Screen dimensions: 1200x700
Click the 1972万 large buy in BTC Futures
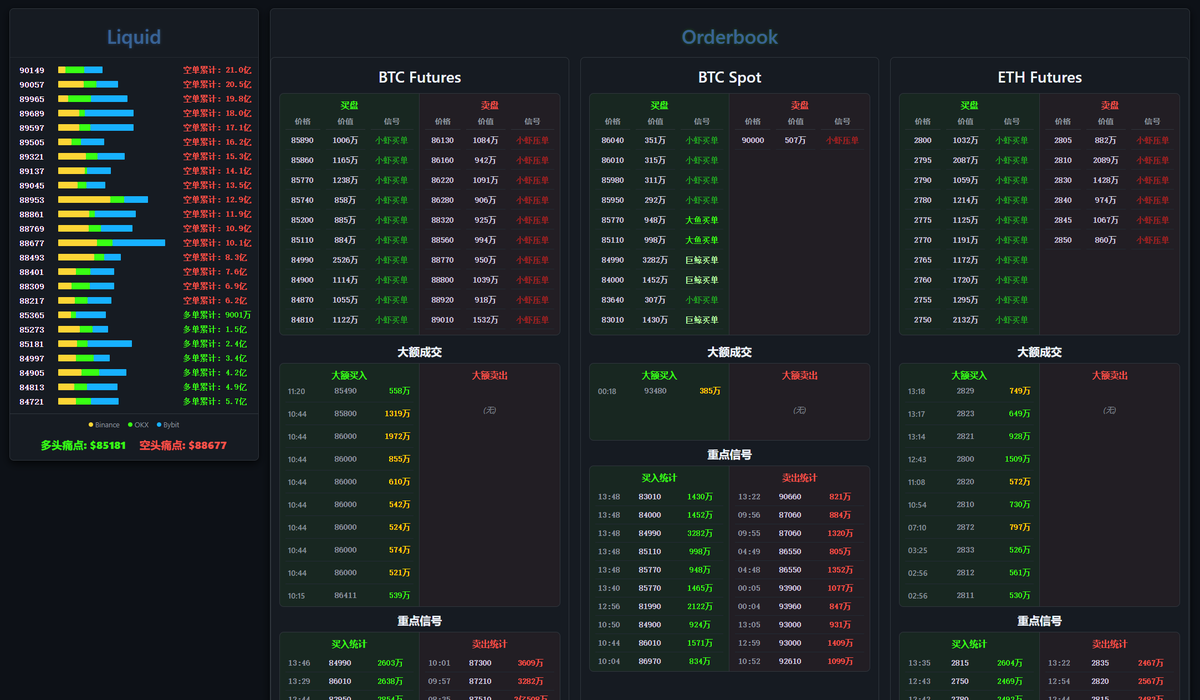click(398, 436)
